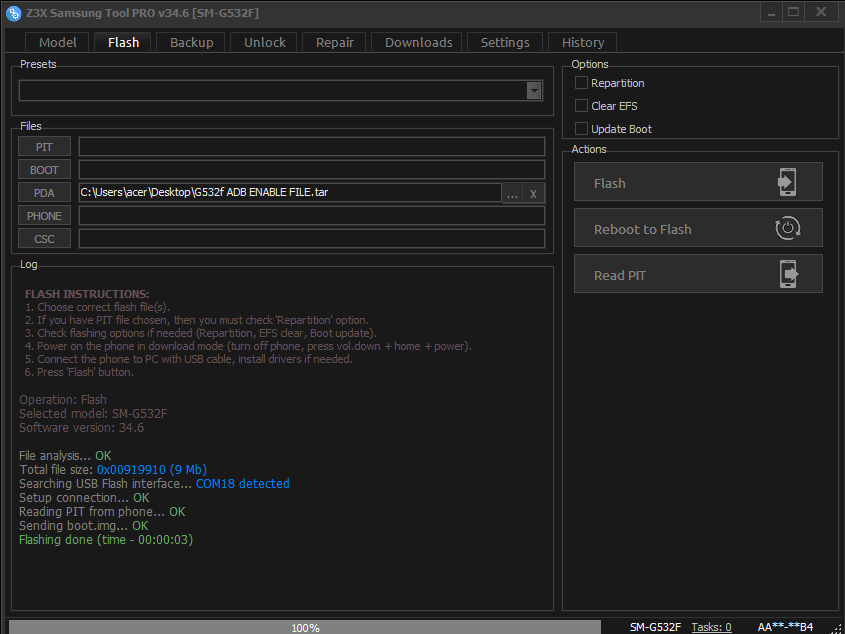Open the Backup tab
This screenshot has height=634, width=845.
192,42
